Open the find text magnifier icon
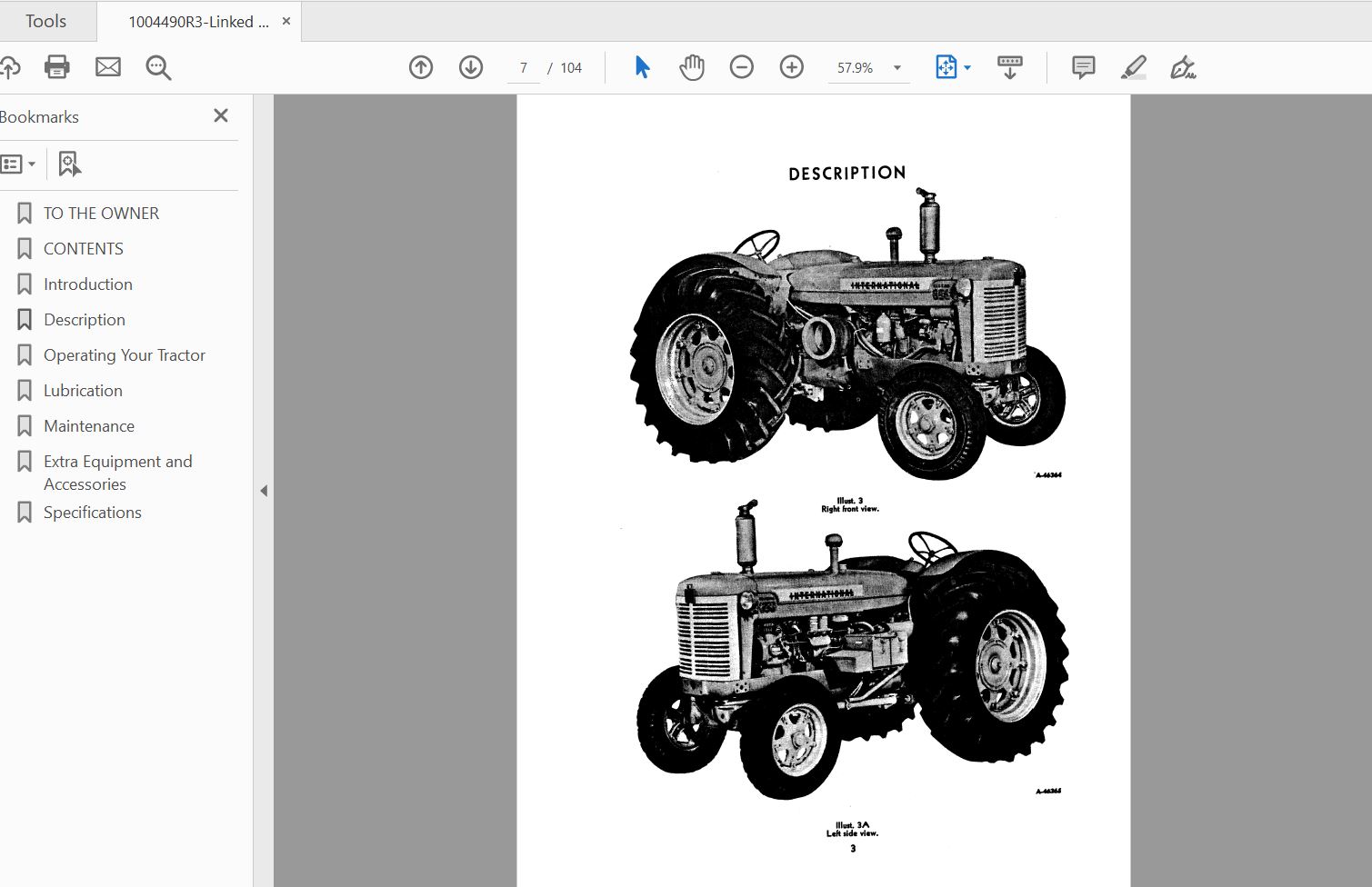 pyautogui.click(x=158, y=67)
